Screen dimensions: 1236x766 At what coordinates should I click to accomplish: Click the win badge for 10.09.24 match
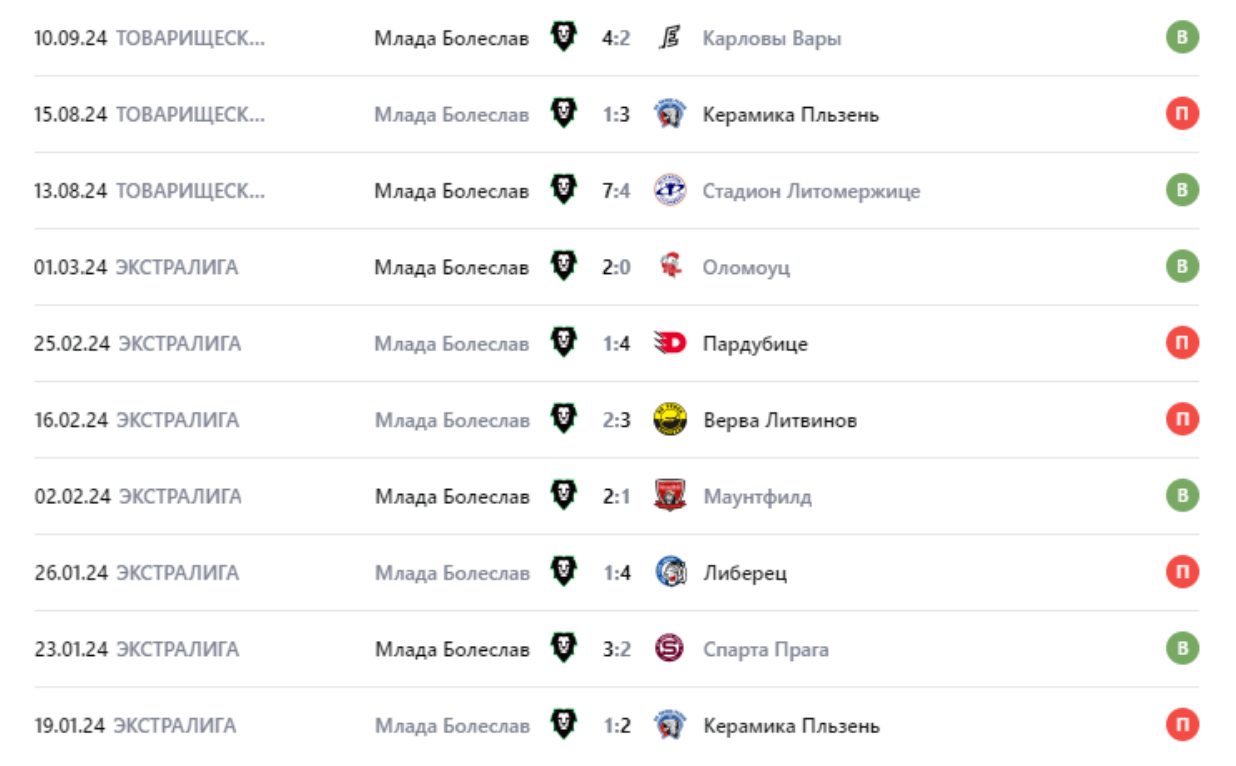(x=1182, y=38)
